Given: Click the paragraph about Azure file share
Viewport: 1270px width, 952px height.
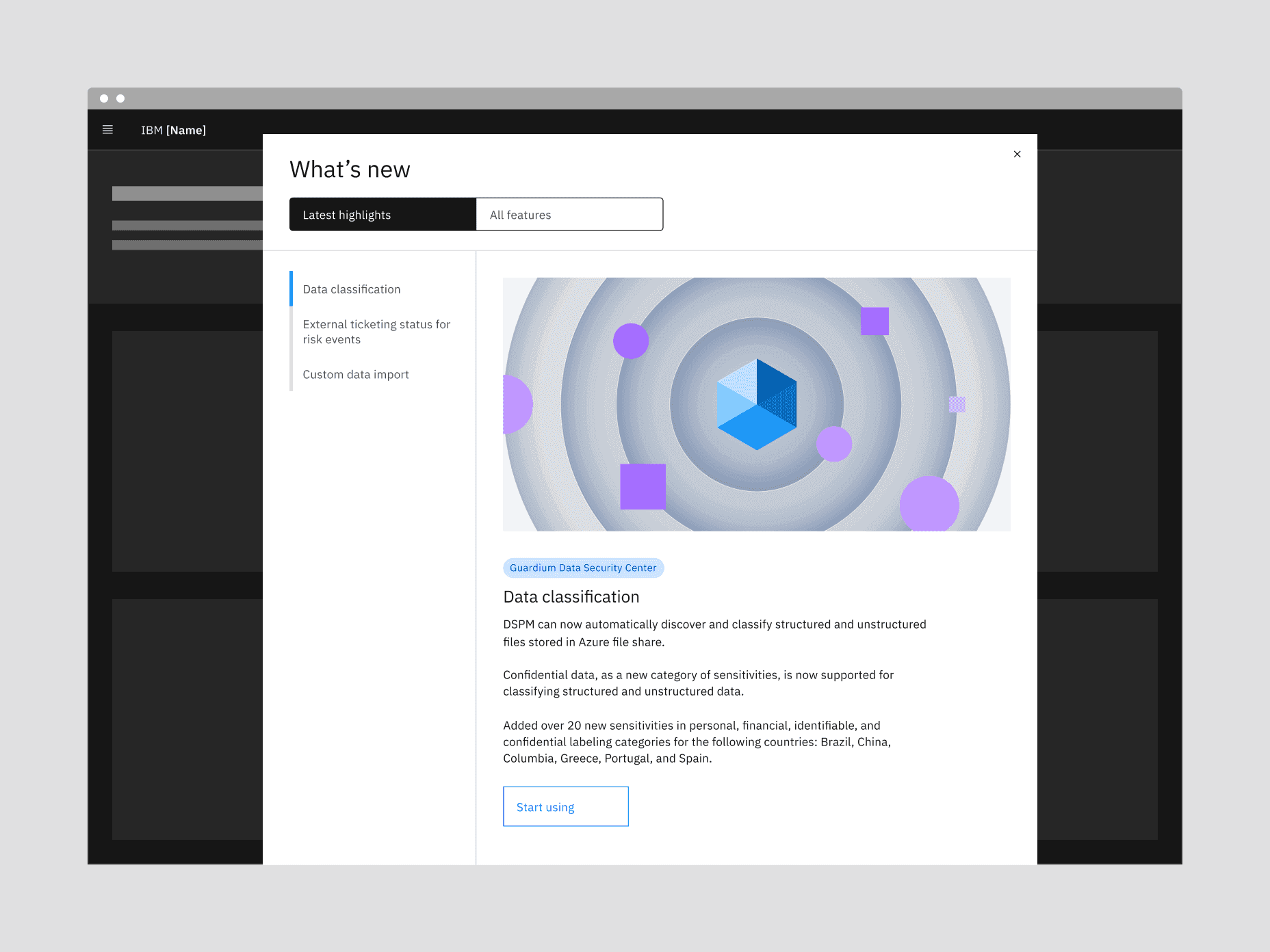Looking at the screenshot, I should click(x=714, y=633).
